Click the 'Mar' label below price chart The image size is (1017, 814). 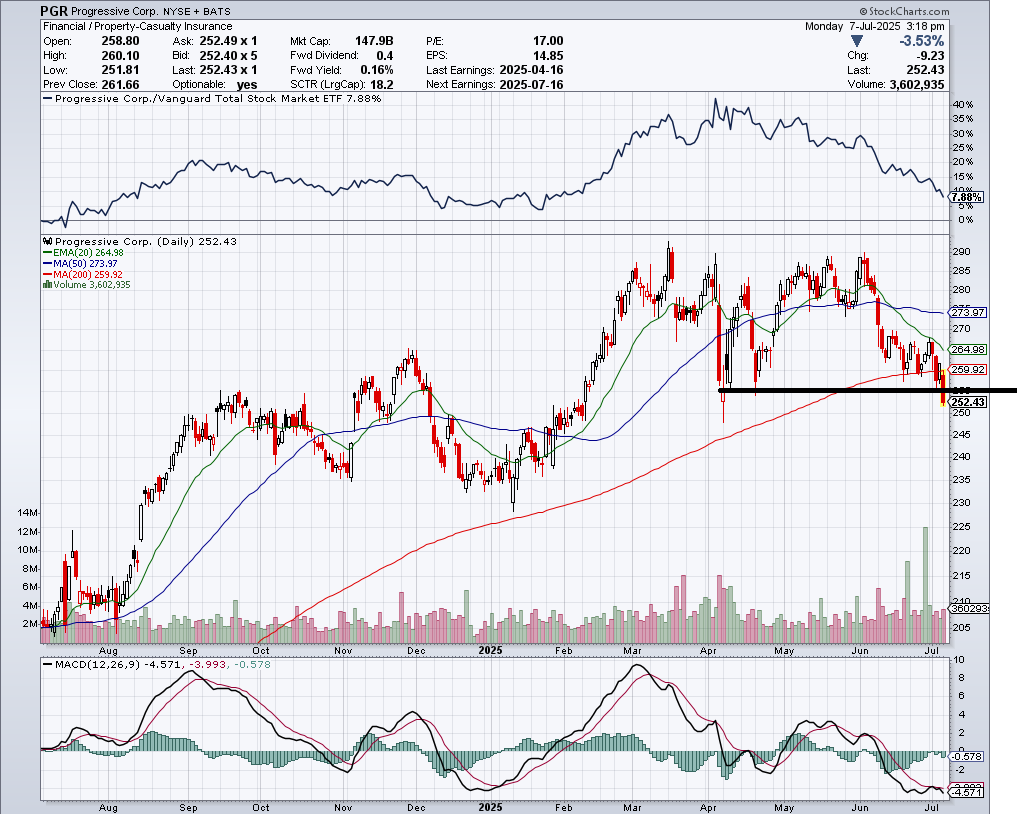click(632, 651)
